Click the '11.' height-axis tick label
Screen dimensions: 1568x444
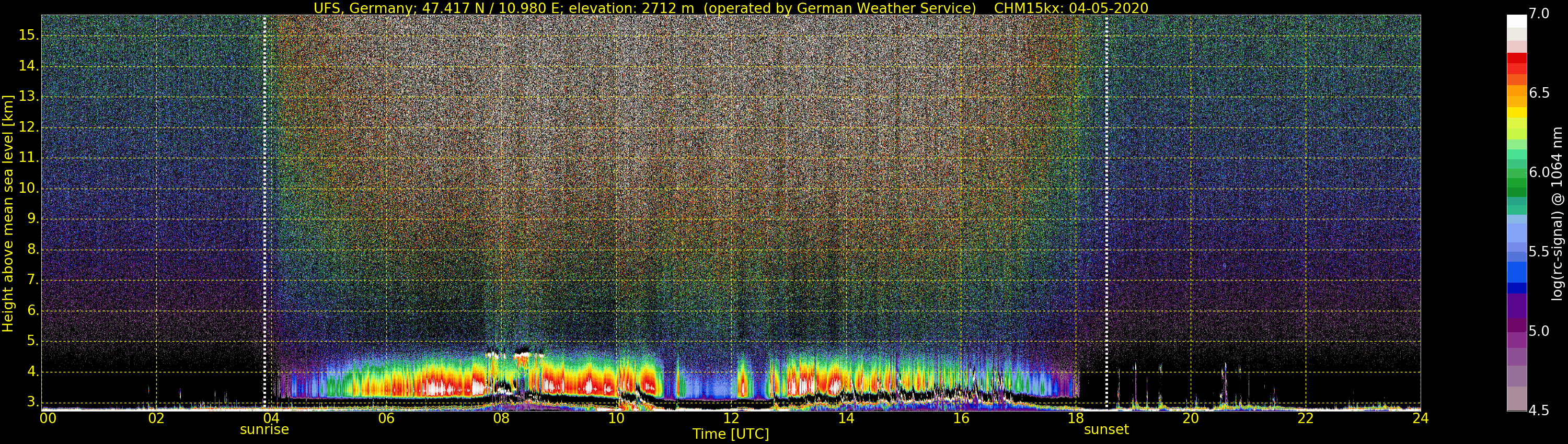29,158
